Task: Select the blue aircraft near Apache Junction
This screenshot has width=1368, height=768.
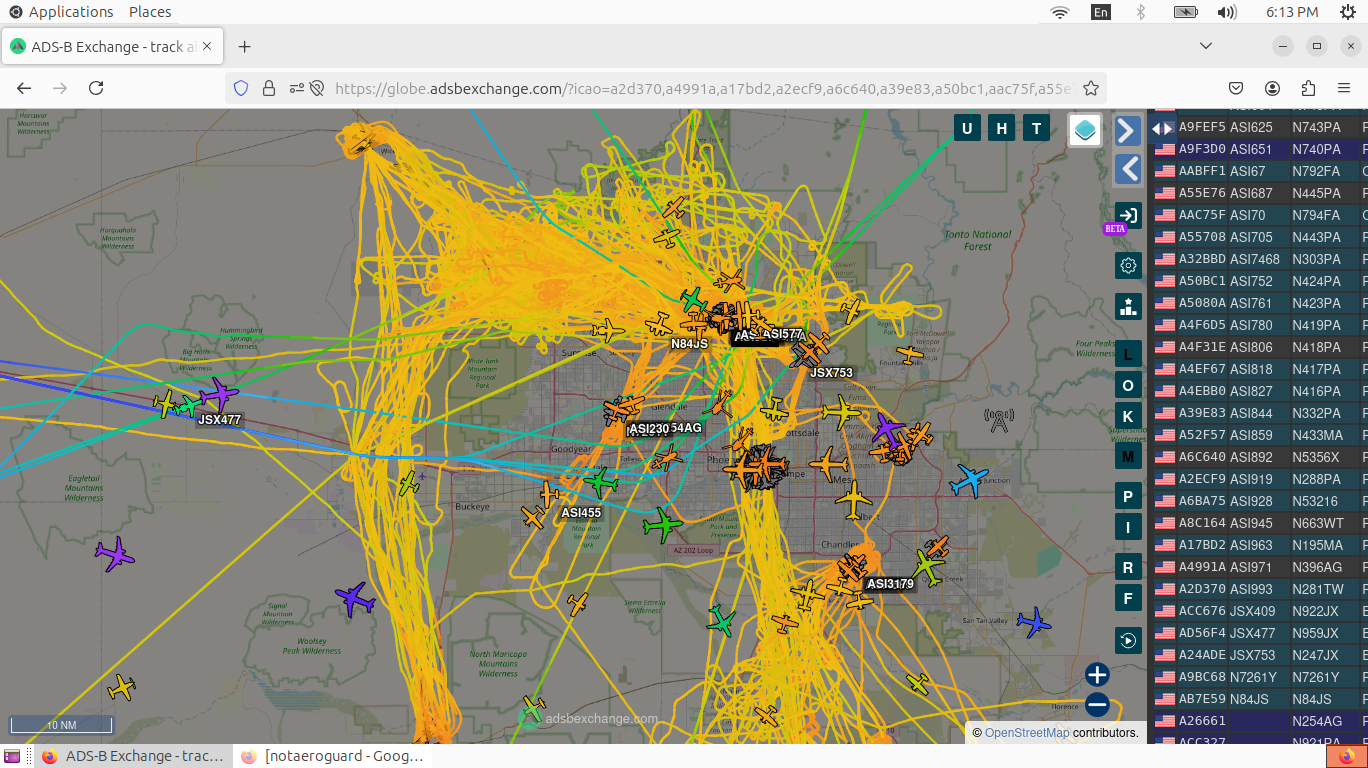Action: coord(968,481)
